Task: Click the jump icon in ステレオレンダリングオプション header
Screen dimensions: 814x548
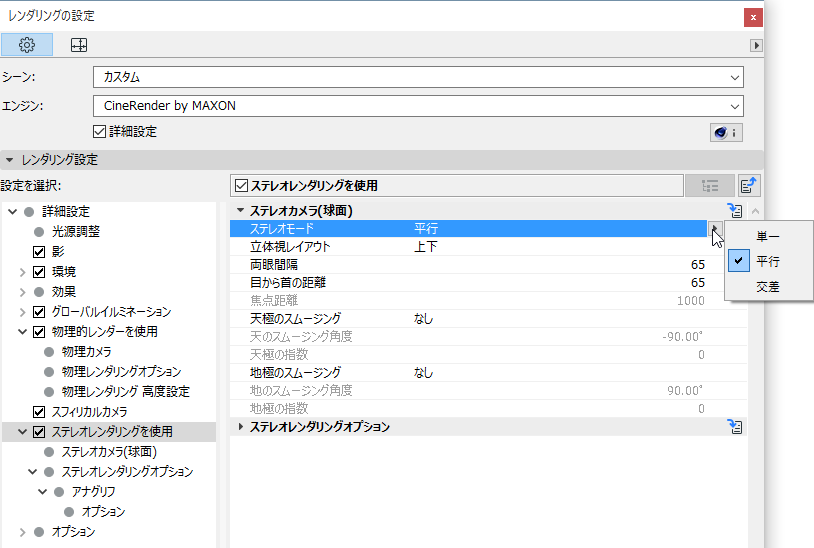Action: [x=735, y=427]
